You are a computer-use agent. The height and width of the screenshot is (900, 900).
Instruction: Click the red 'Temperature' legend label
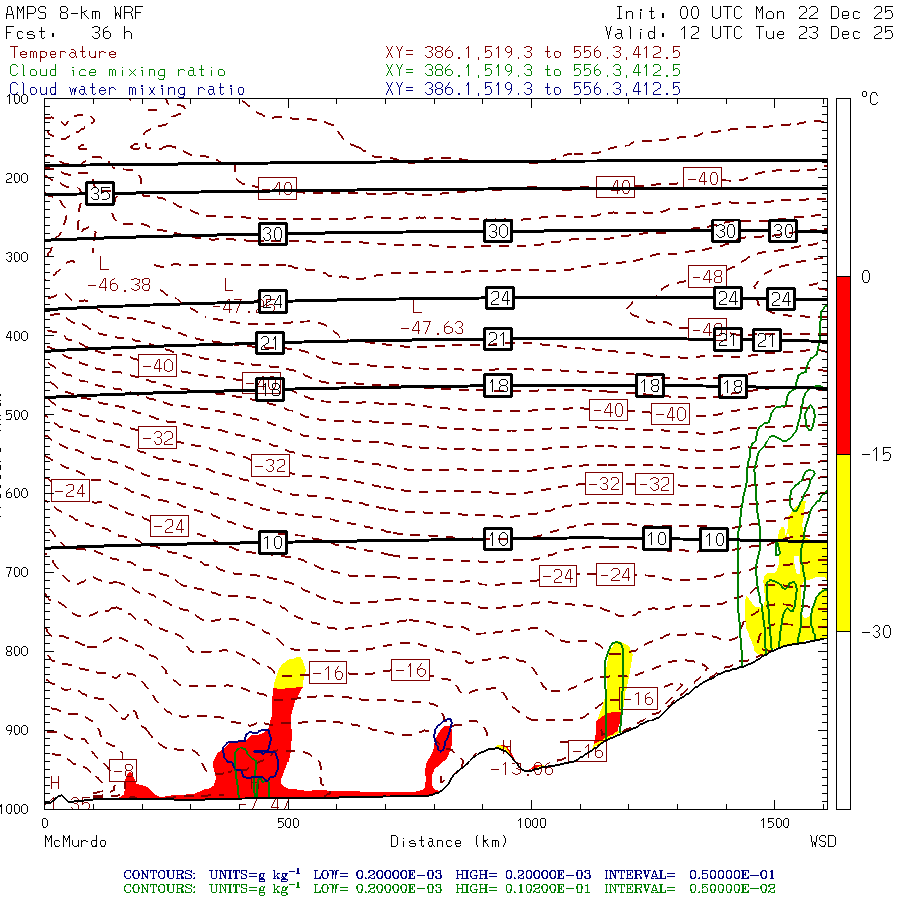63,53
